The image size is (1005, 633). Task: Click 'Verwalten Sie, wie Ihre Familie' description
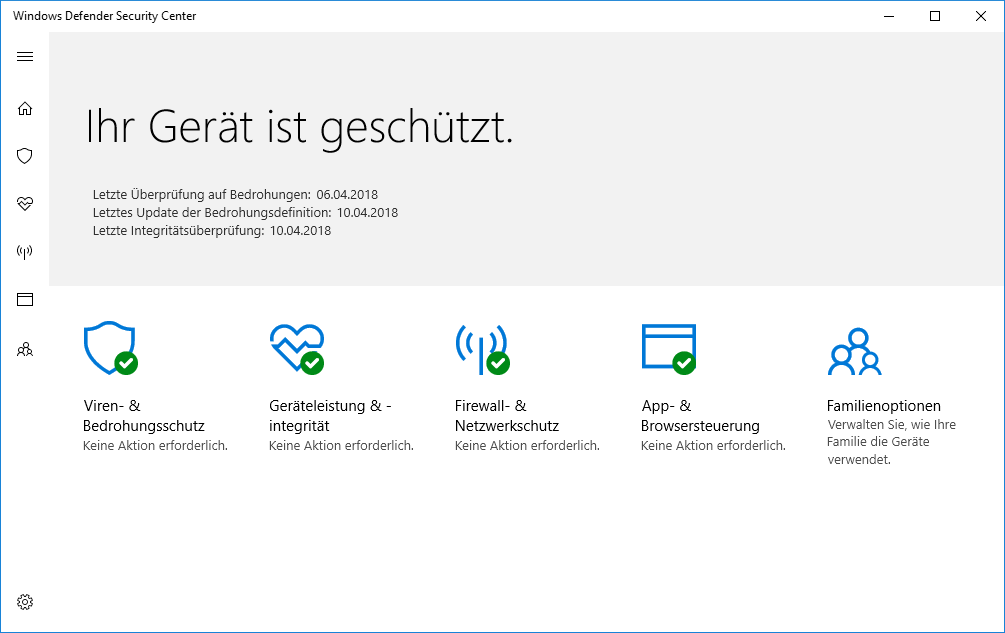pos(891,442)
